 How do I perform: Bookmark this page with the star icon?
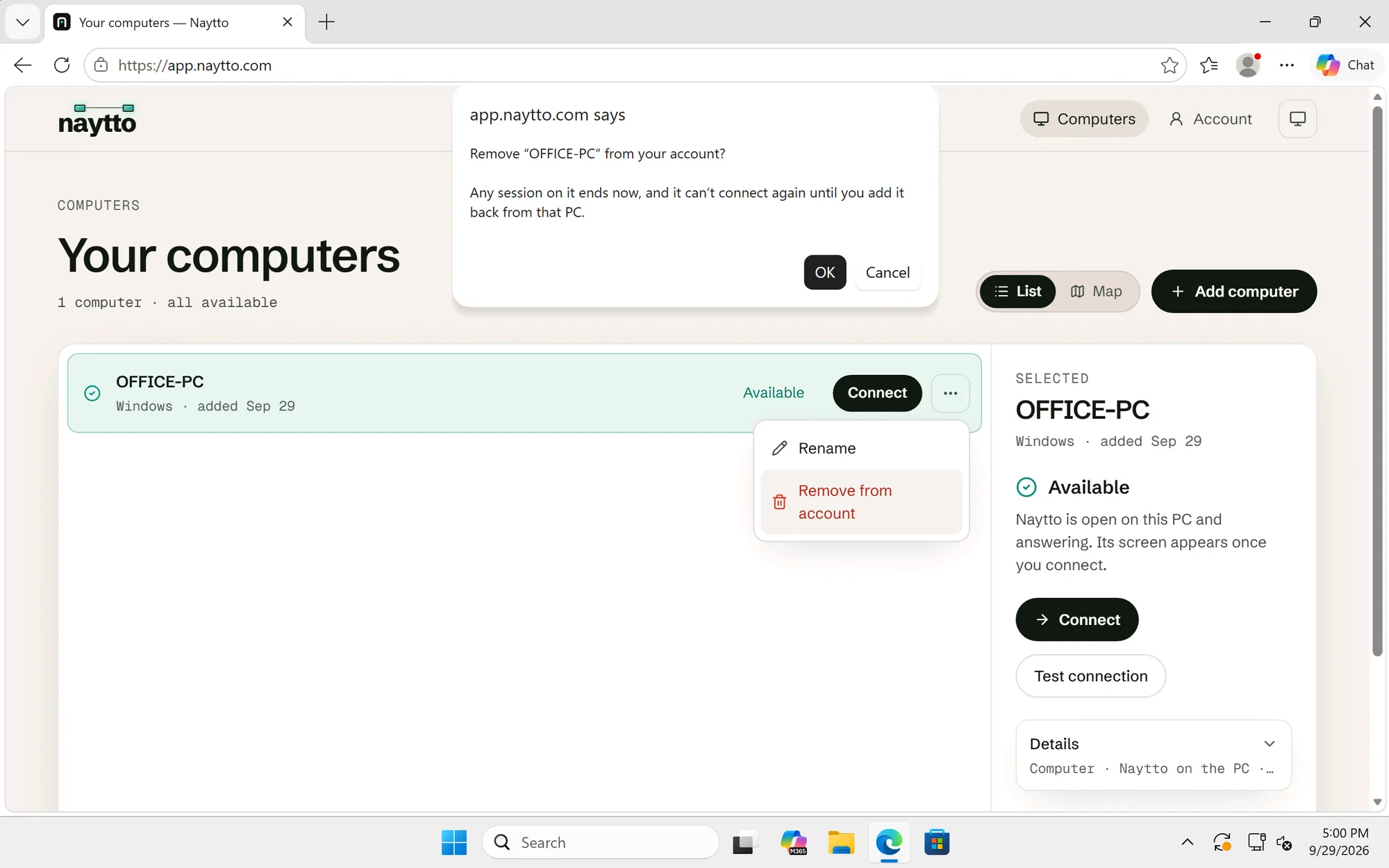pyautogui.click(x=1170, y=65)
